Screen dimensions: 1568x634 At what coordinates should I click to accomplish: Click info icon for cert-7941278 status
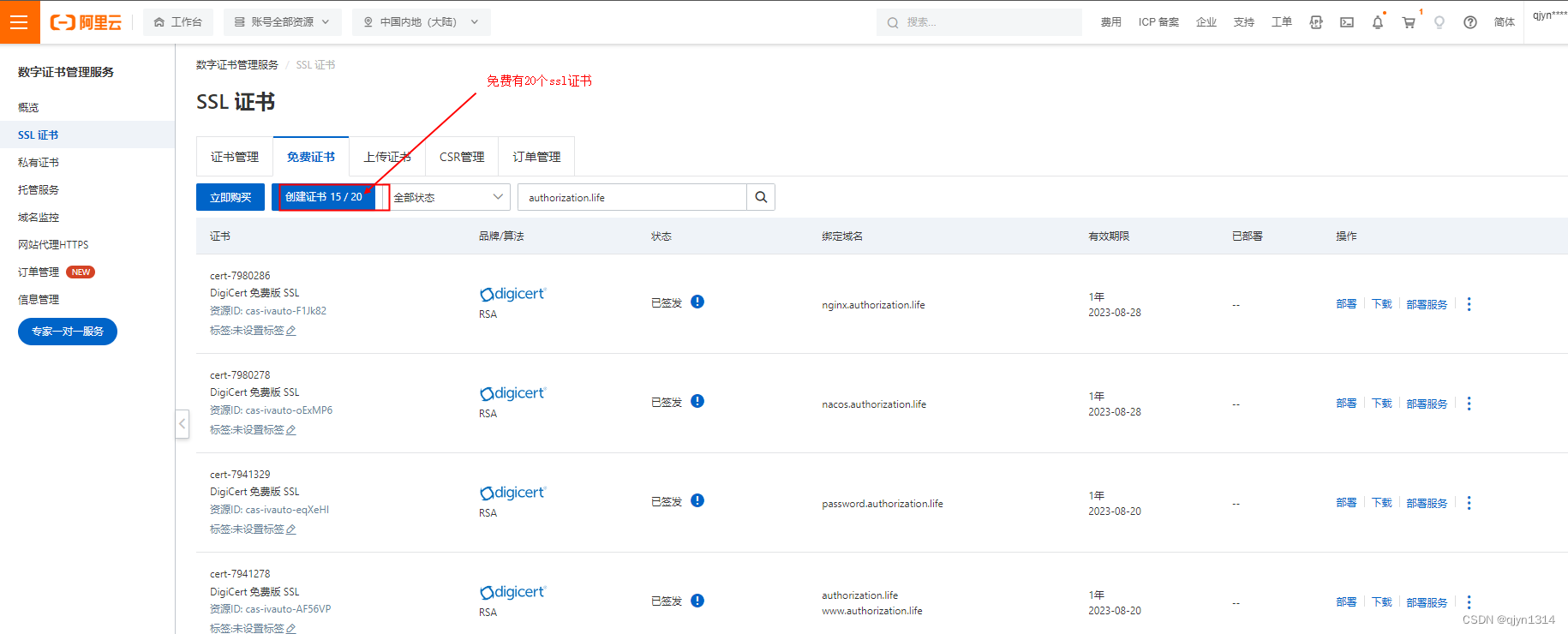pyautogui.click(x=697, y=601)
